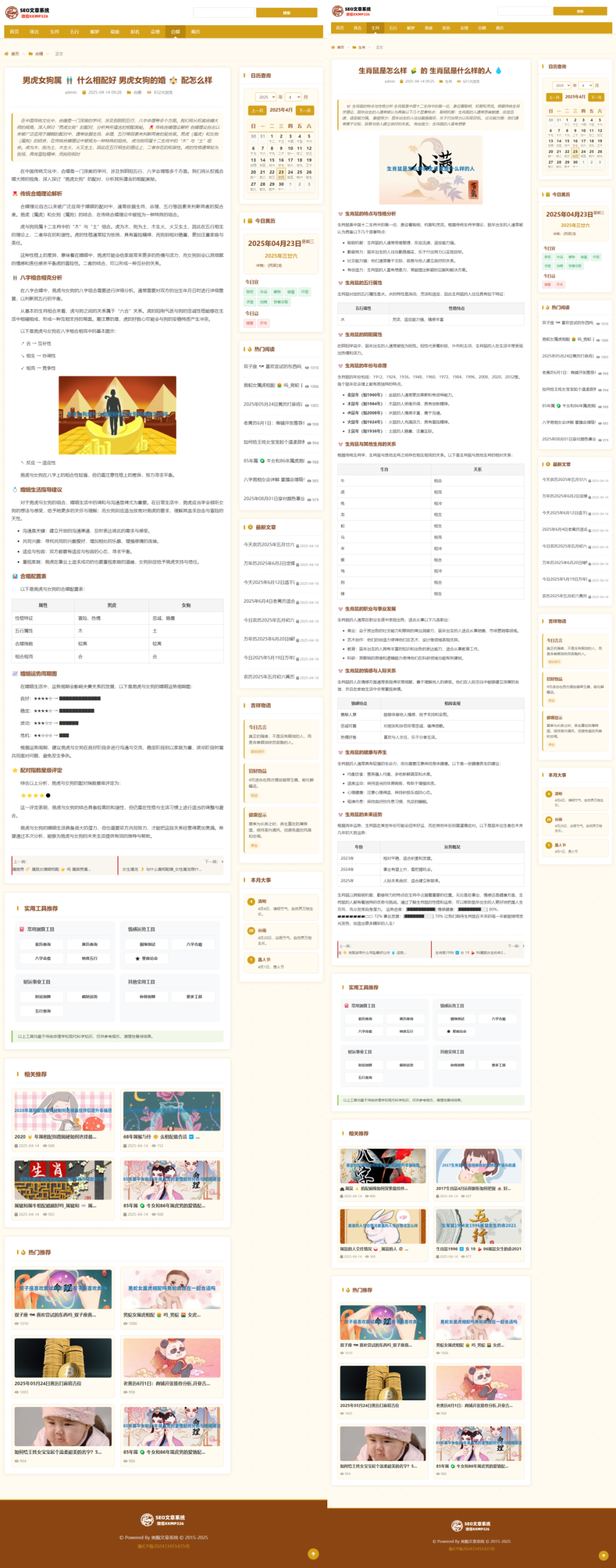Screen dimensions: 616x1568
Task: Open the star-marked 星宿论命 tool under the 男虎女狗 article
Action: coord(146,958)
